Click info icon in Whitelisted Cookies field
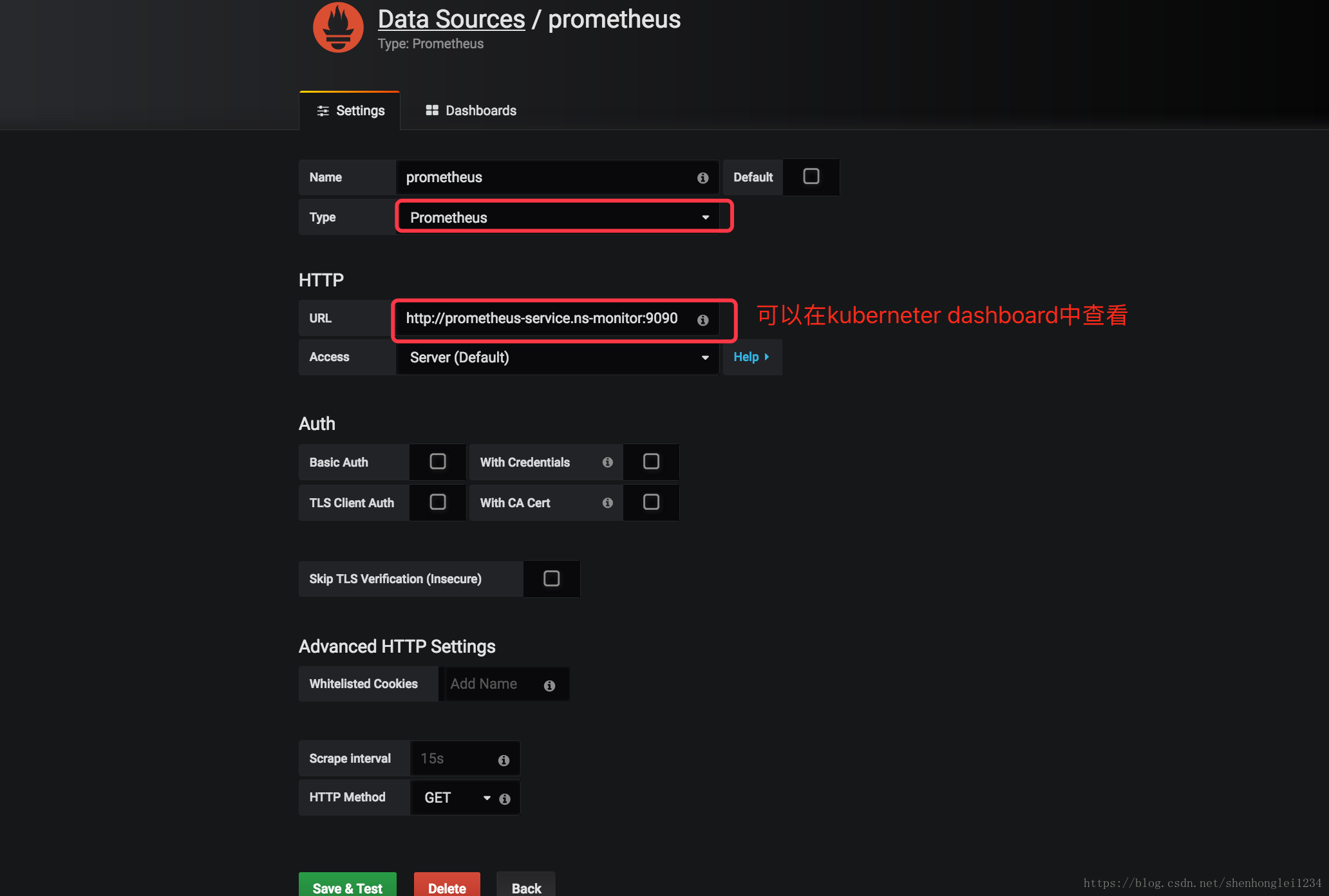Screen dimensions: 1329x896 coord(549,686)
